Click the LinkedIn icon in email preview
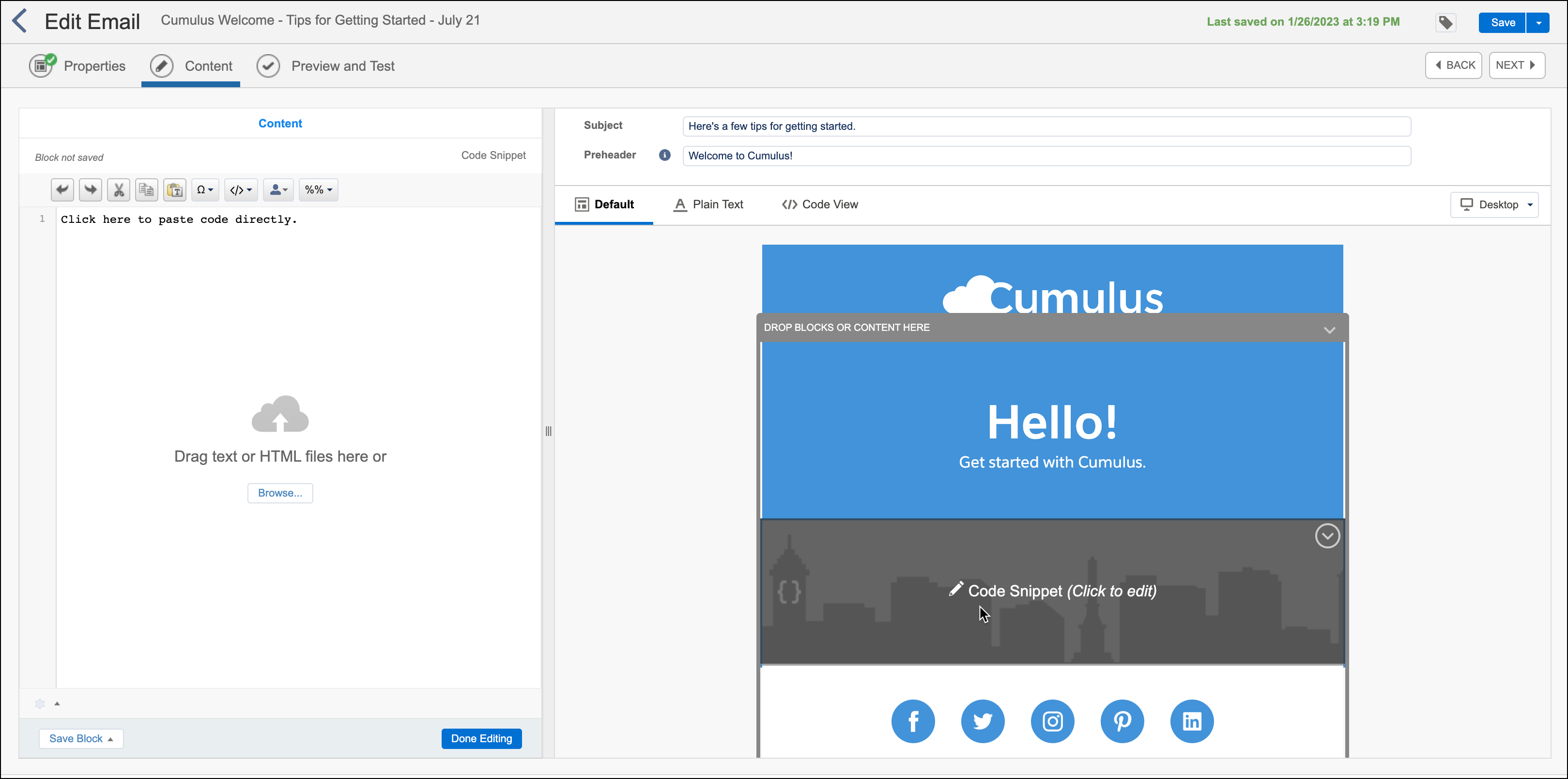The width and height of the screenshot is (1568, 779). pos(1192,721)
